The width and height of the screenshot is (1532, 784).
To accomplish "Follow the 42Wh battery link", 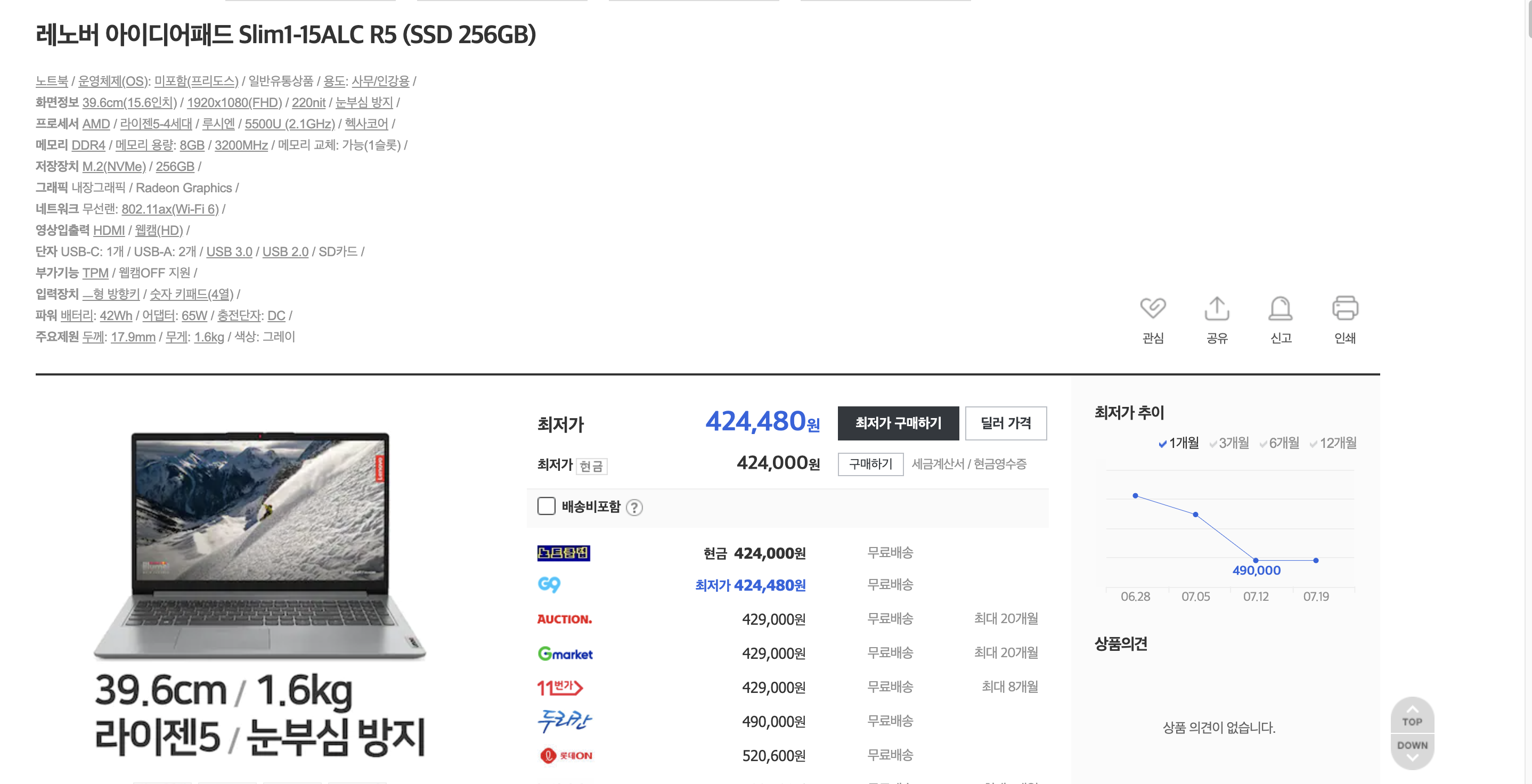I will pos(116,315).
